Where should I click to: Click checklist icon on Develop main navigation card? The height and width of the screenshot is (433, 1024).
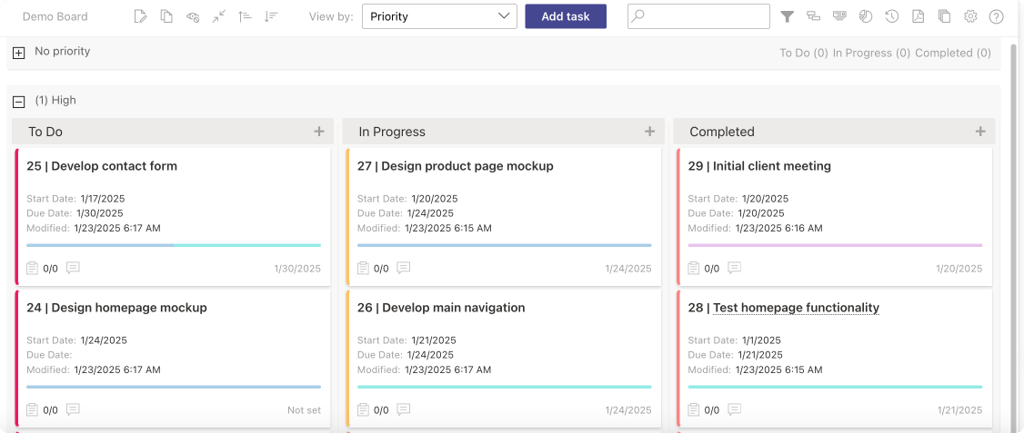point(363,409)
